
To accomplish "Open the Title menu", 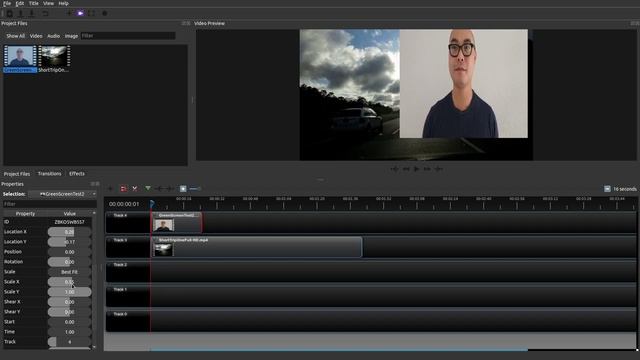I will pos(33,3).
